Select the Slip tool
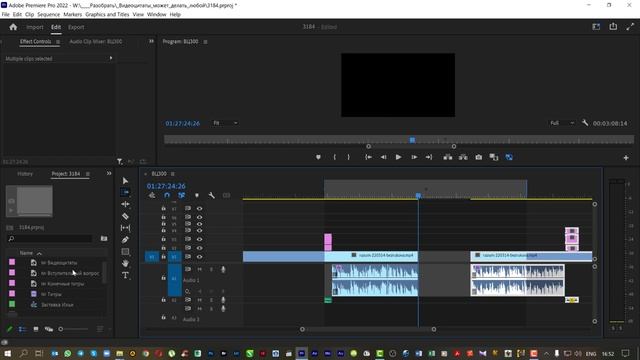The image size is (640, 360). pos(125,228)
